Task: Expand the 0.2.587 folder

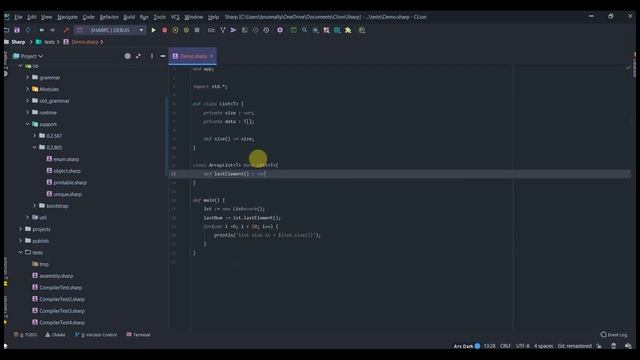Action: 35,136
